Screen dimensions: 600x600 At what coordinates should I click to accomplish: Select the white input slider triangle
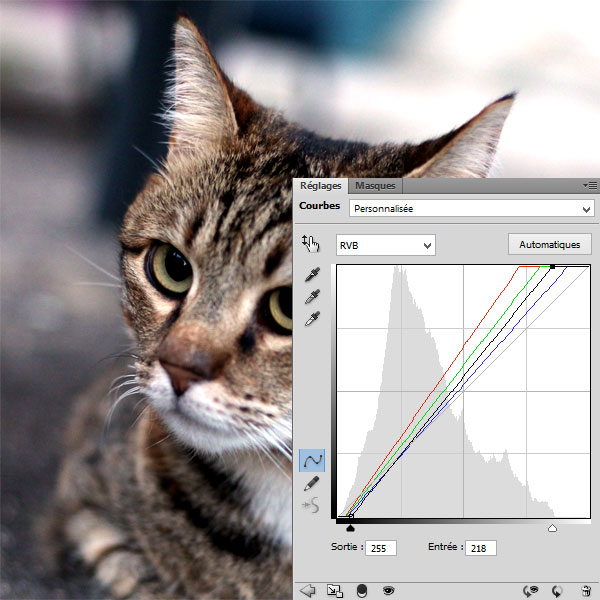(552, 528)
